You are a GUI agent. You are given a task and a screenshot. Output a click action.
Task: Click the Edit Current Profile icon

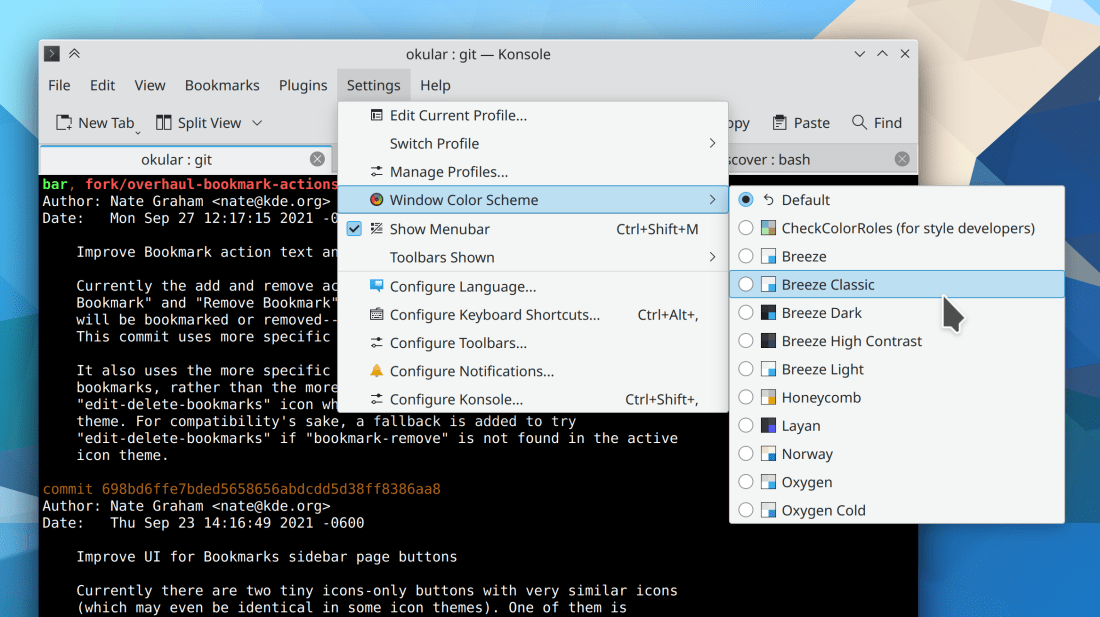tap(376, 115)
